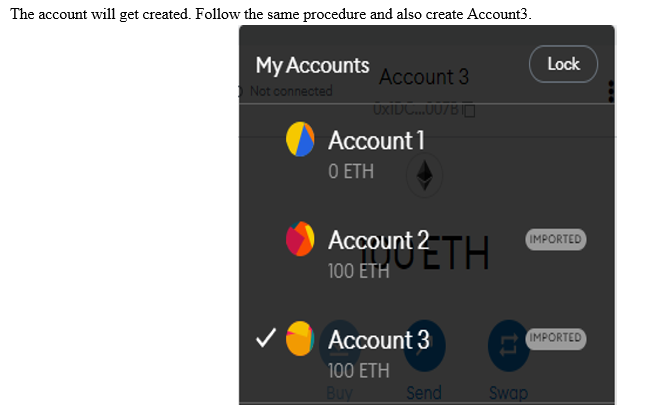Viewport: 667px width, 410px height.
Task: Click the My Accounts heading
Action: (x=312, y=65)
